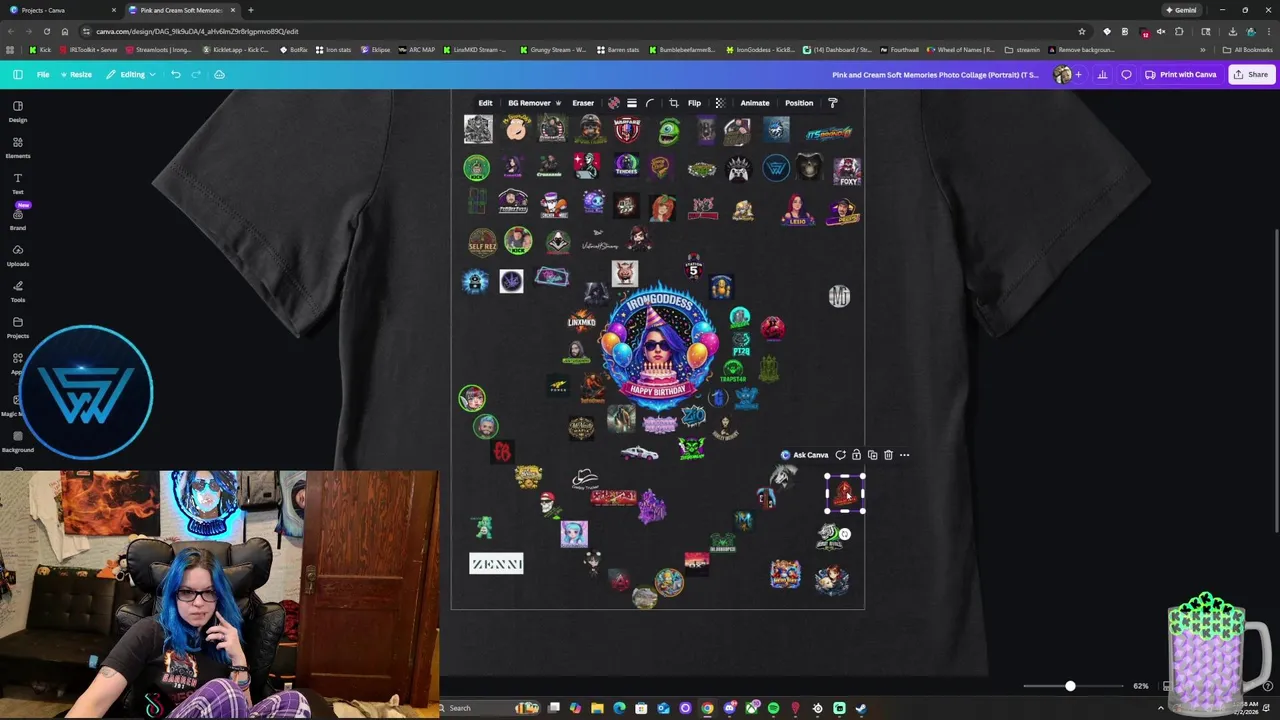Click the browser address bar URL

(x=197, y=31)
